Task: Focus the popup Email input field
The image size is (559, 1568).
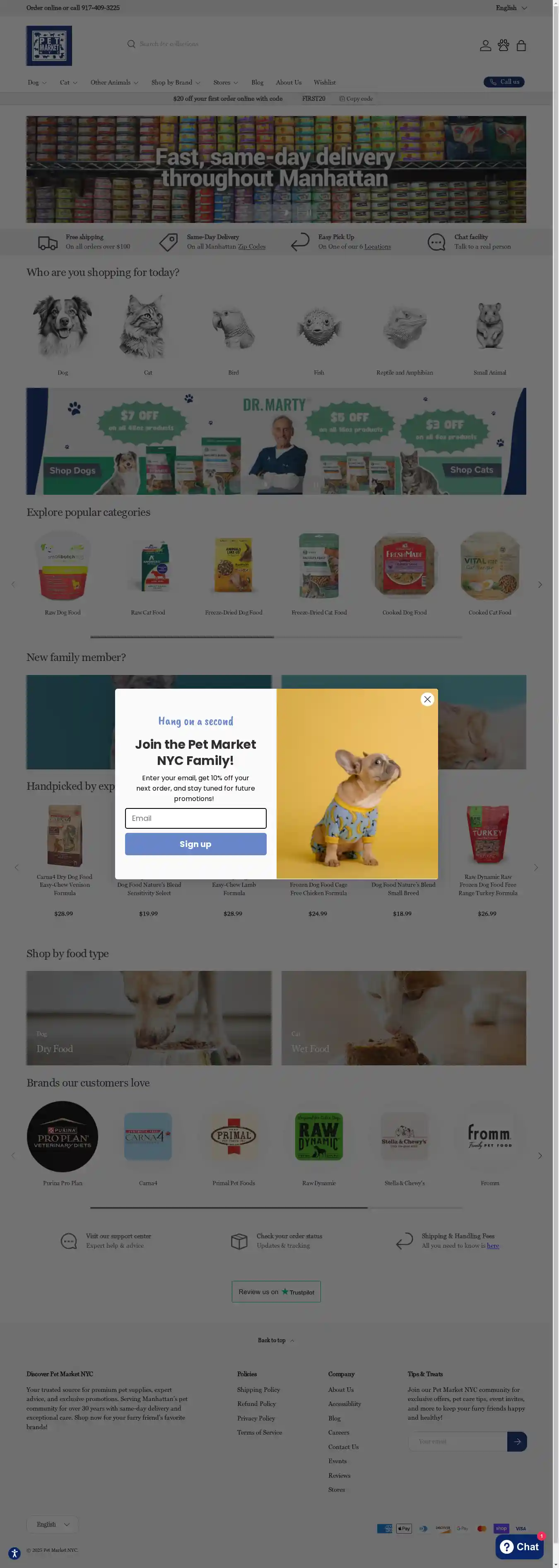Action: (195, 818)
